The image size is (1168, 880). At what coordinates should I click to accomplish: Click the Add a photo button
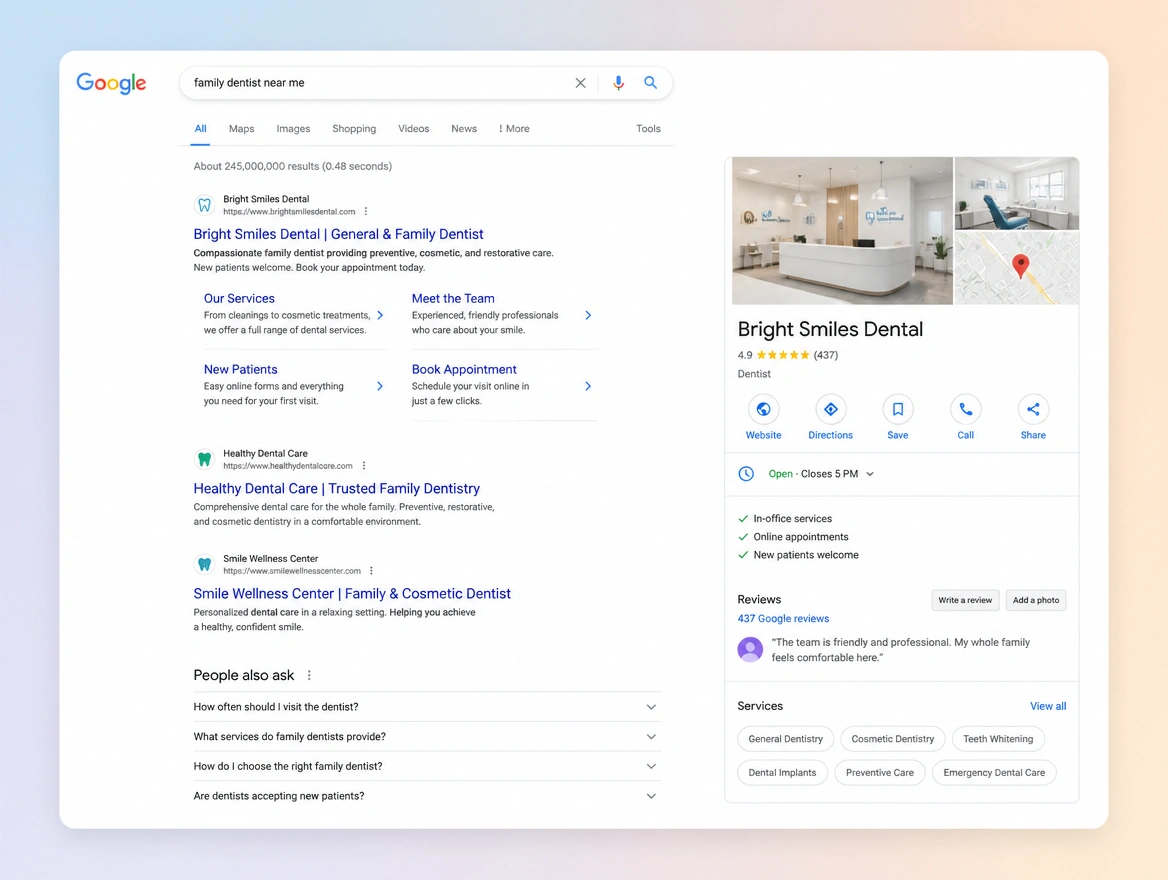click(x=1035, y=601)
